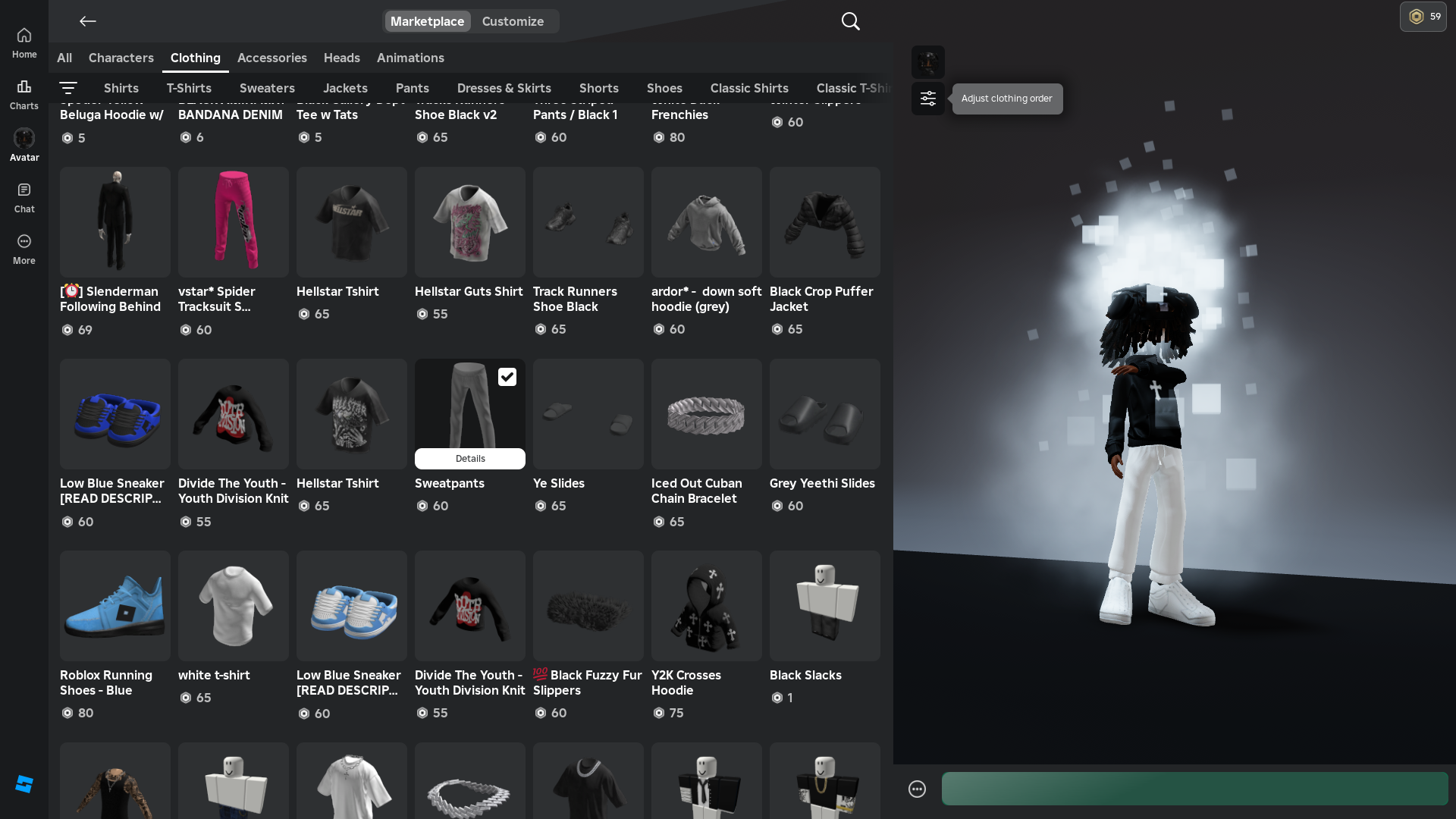Screen dimensions: 1456x819
Task: Switch to the Marketplace toggle
Action: 427,21
